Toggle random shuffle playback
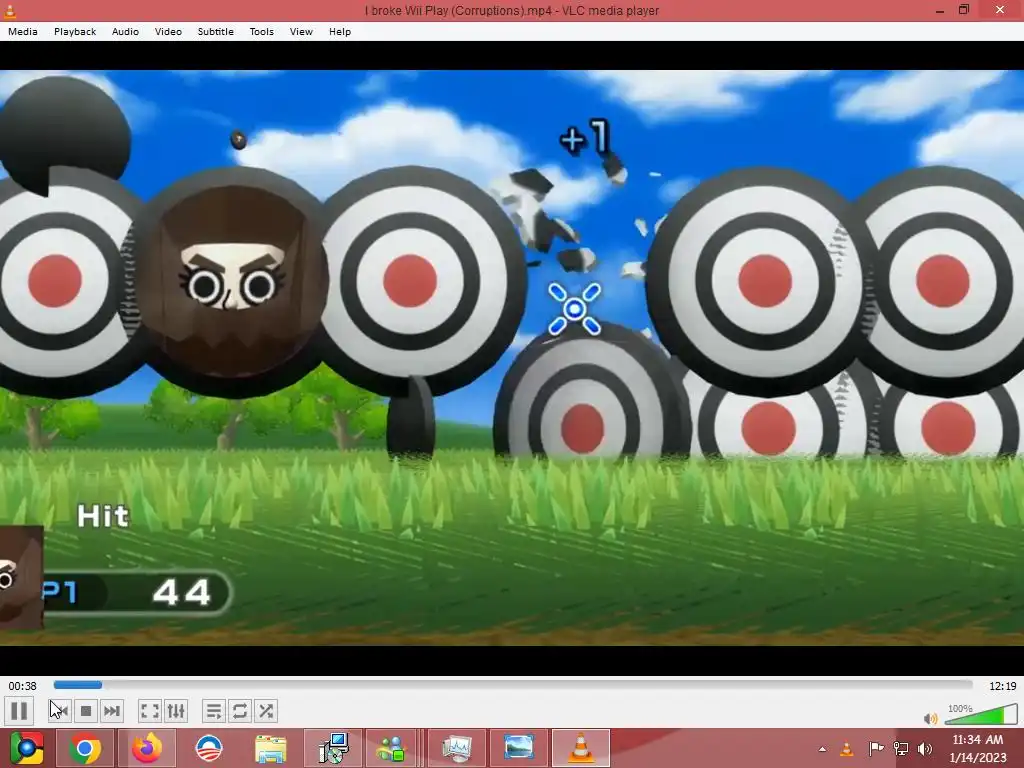Image resolution: width=1024 pixels, height=768 pixels. coord(266,711)
